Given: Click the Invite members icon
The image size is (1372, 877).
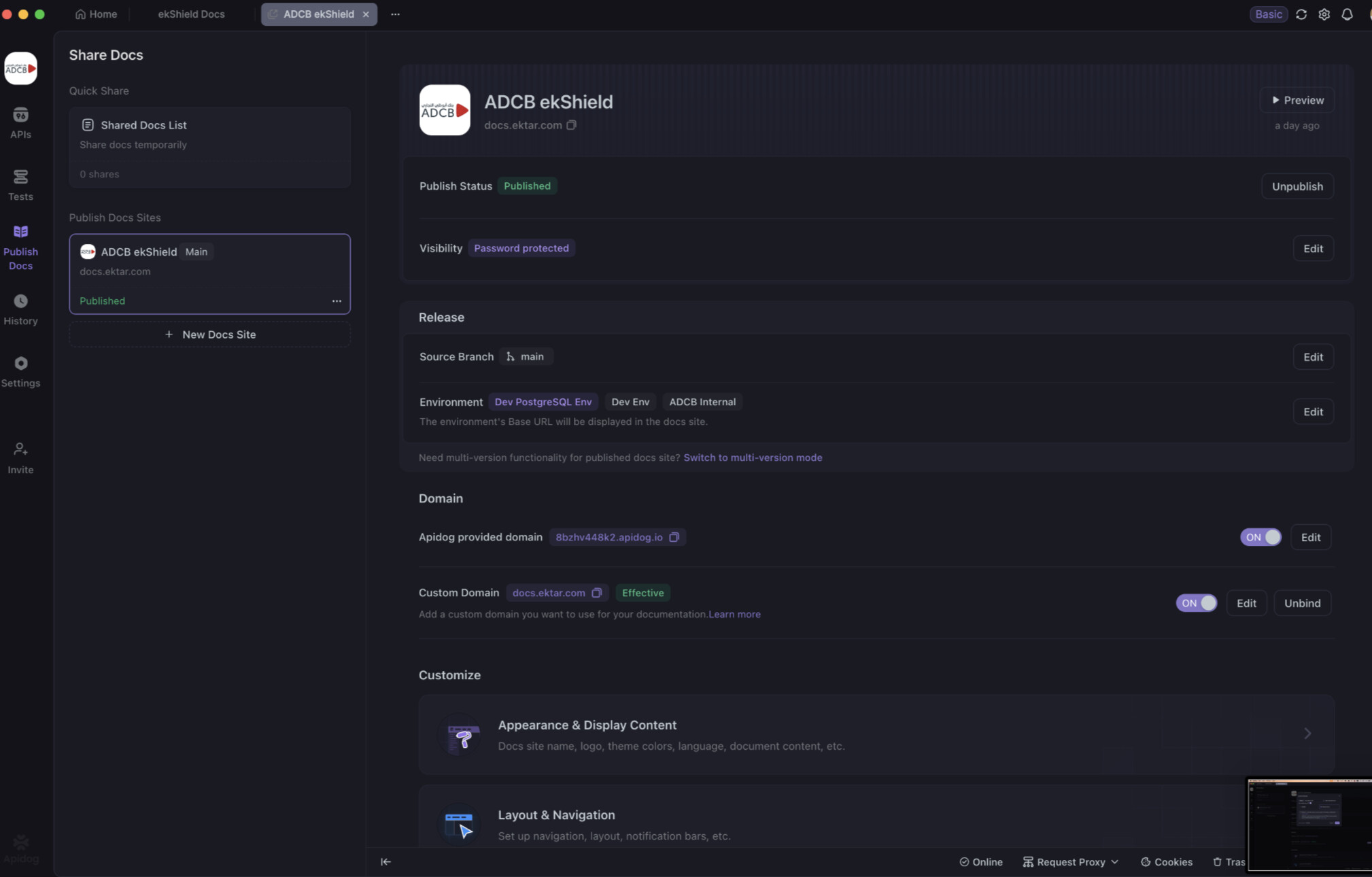Looking at the screenshot, I should (x=20, y=458).
